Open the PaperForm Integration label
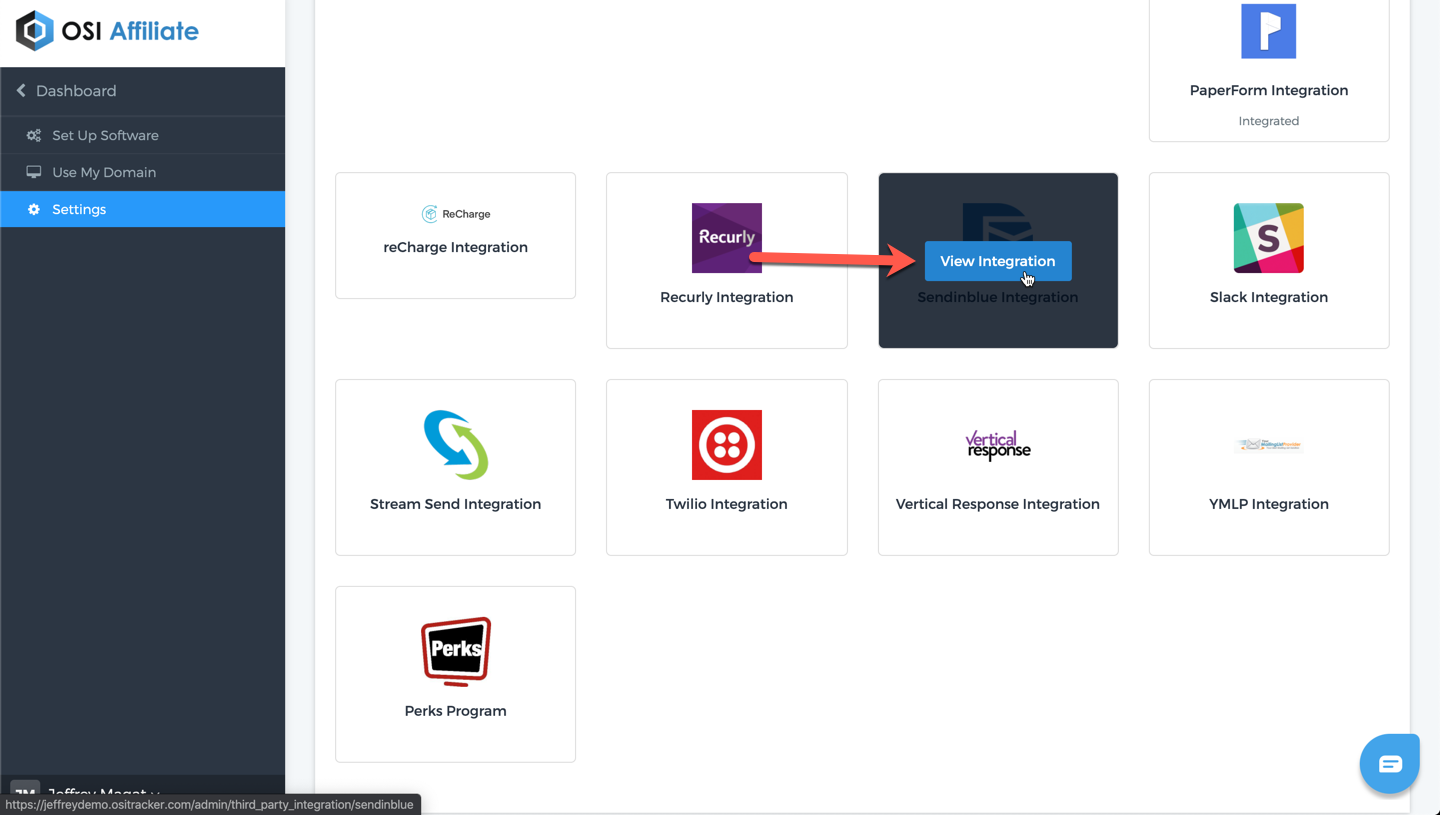This screenshot has width=1440, height=815. click(x=1268, y=90)
